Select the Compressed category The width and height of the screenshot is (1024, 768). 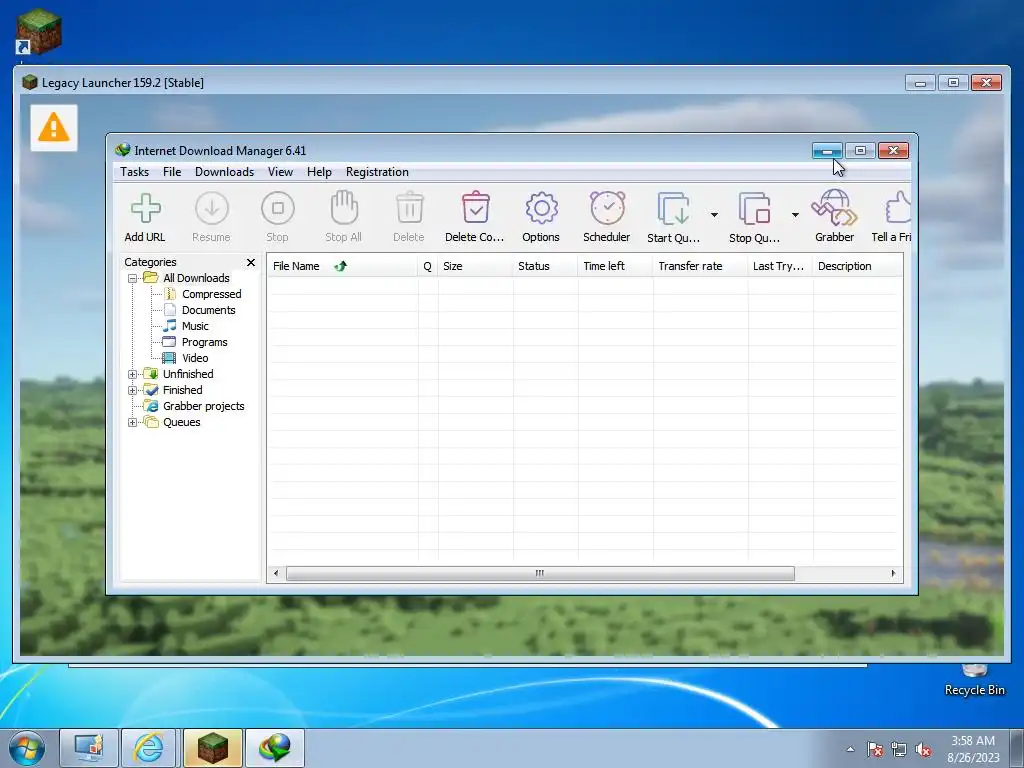click(x=212, y=294)
